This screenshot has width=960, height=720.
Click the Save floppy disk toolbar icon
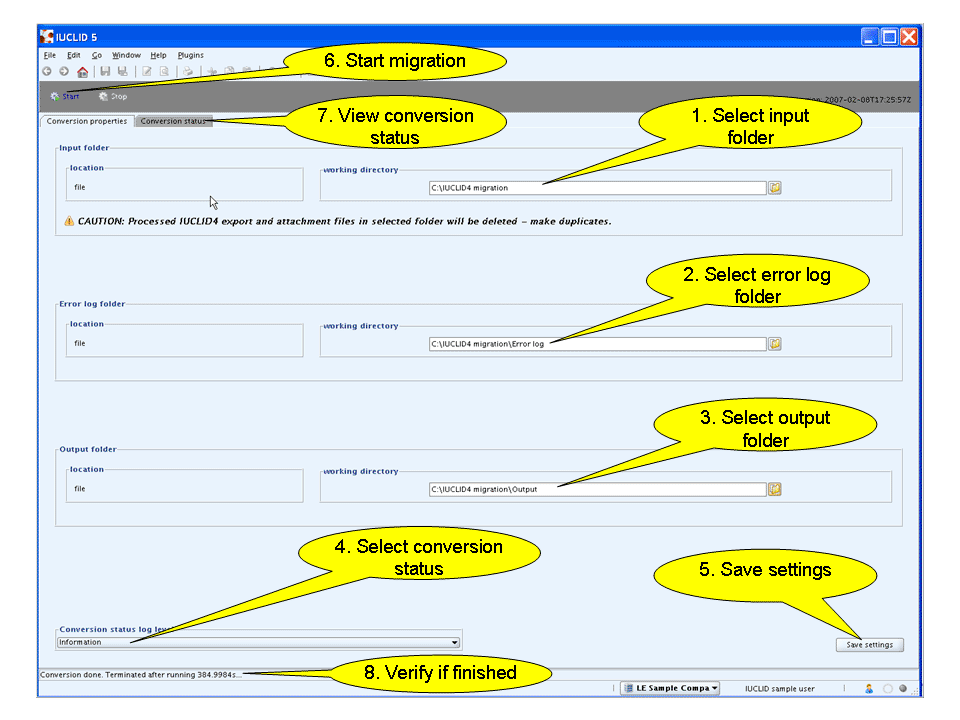point(105,72)
